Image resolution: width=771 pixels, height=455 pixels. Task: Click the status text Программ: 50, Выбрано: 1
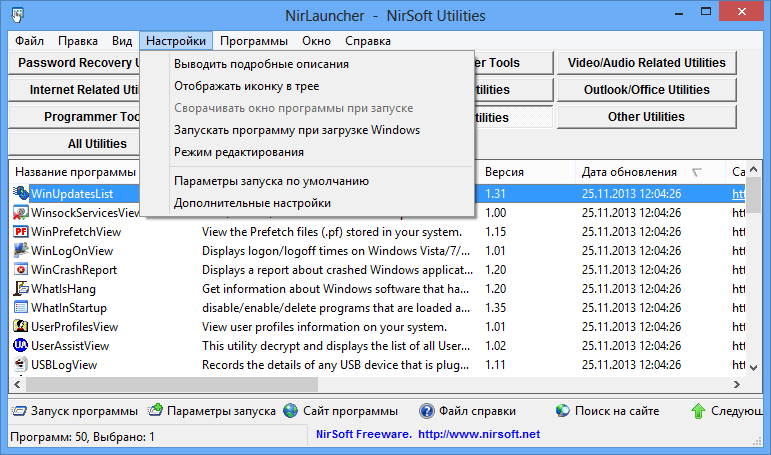[x=82, y=436]
